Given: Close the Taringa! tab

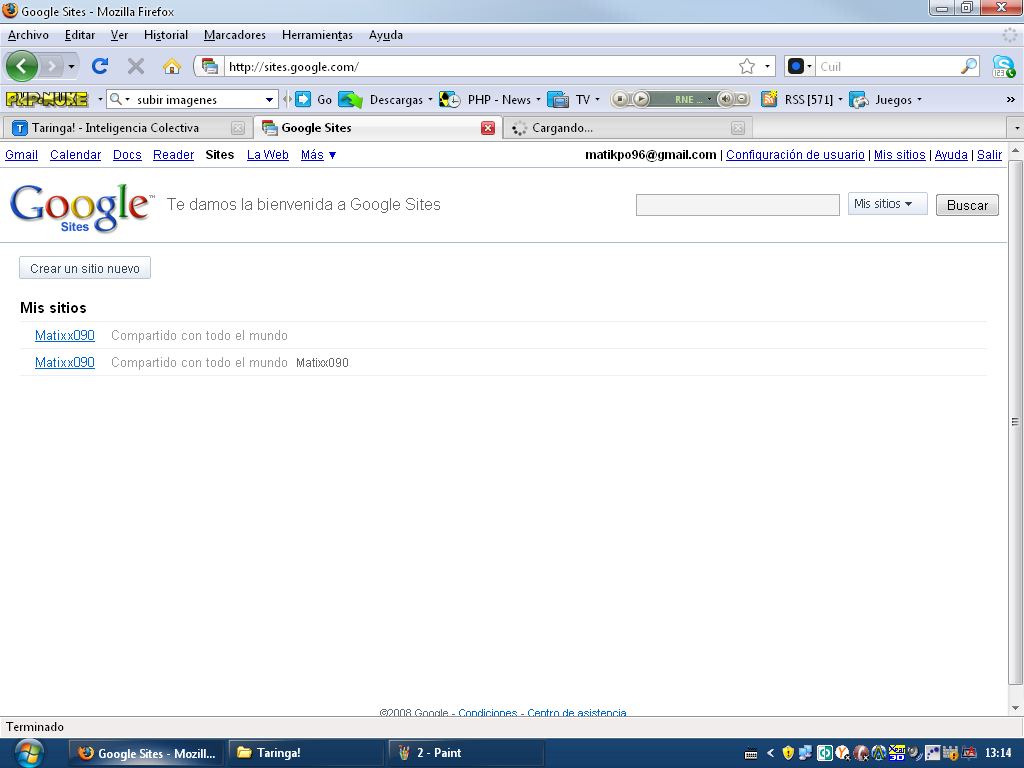Looking at the screenshot, I should tap(238, 128).
